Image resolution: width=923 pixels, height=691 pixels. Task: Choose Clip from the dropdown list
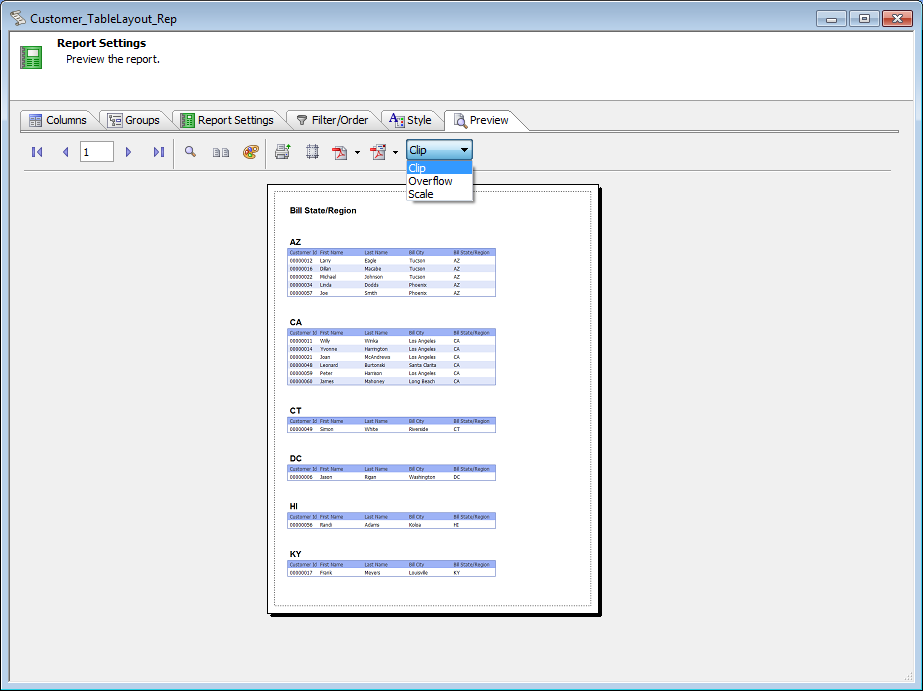(439, 168)
